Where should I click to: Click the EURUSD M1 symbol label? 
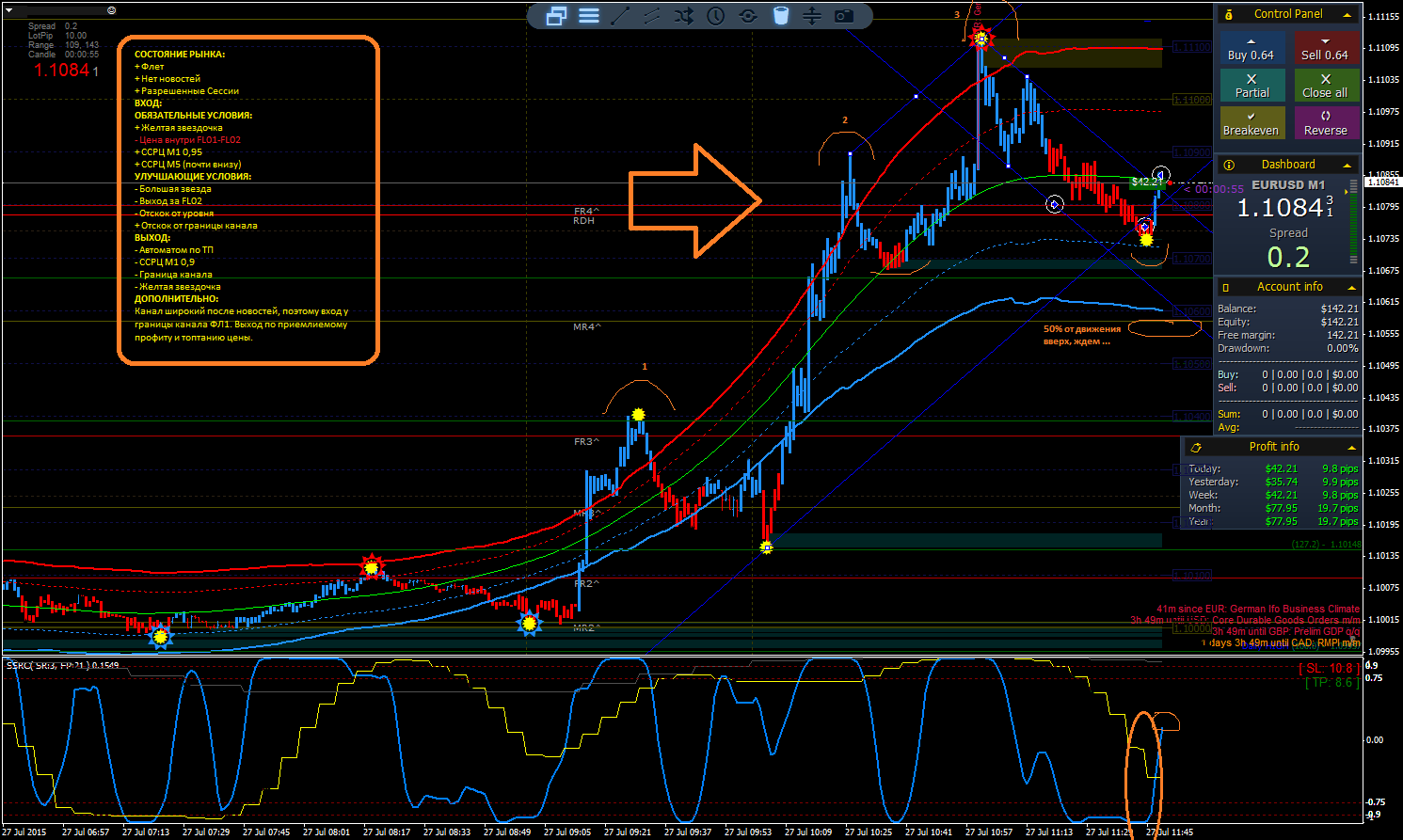point(1288,185)
